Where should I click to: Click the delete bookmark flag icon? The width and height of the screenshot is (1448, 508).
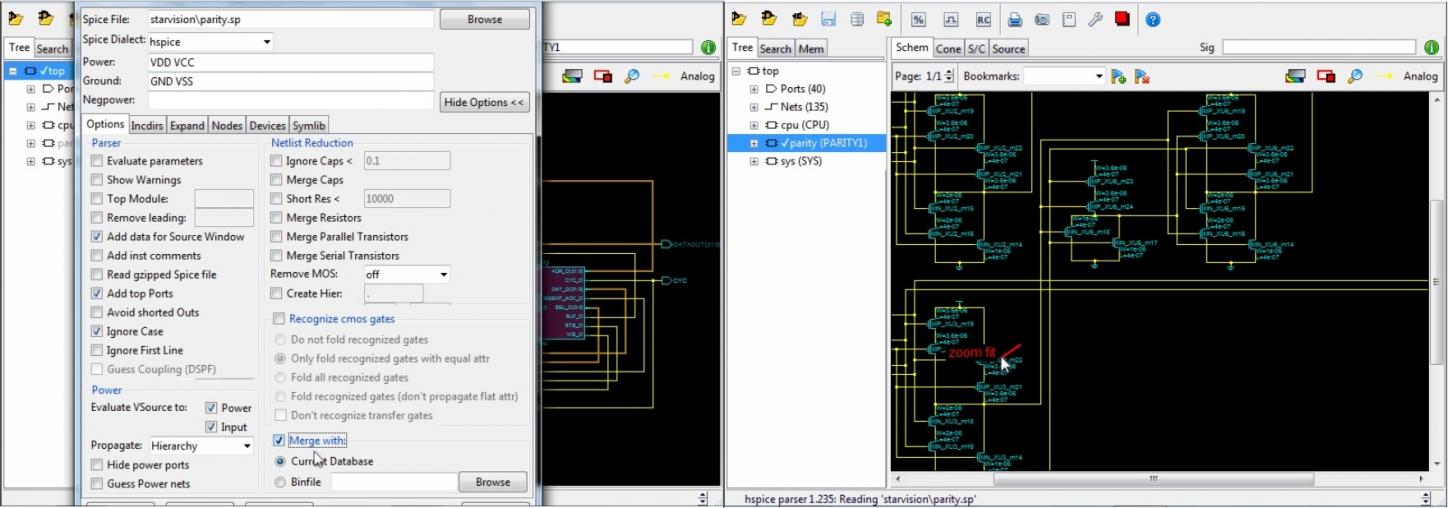tap(1142, 76)
